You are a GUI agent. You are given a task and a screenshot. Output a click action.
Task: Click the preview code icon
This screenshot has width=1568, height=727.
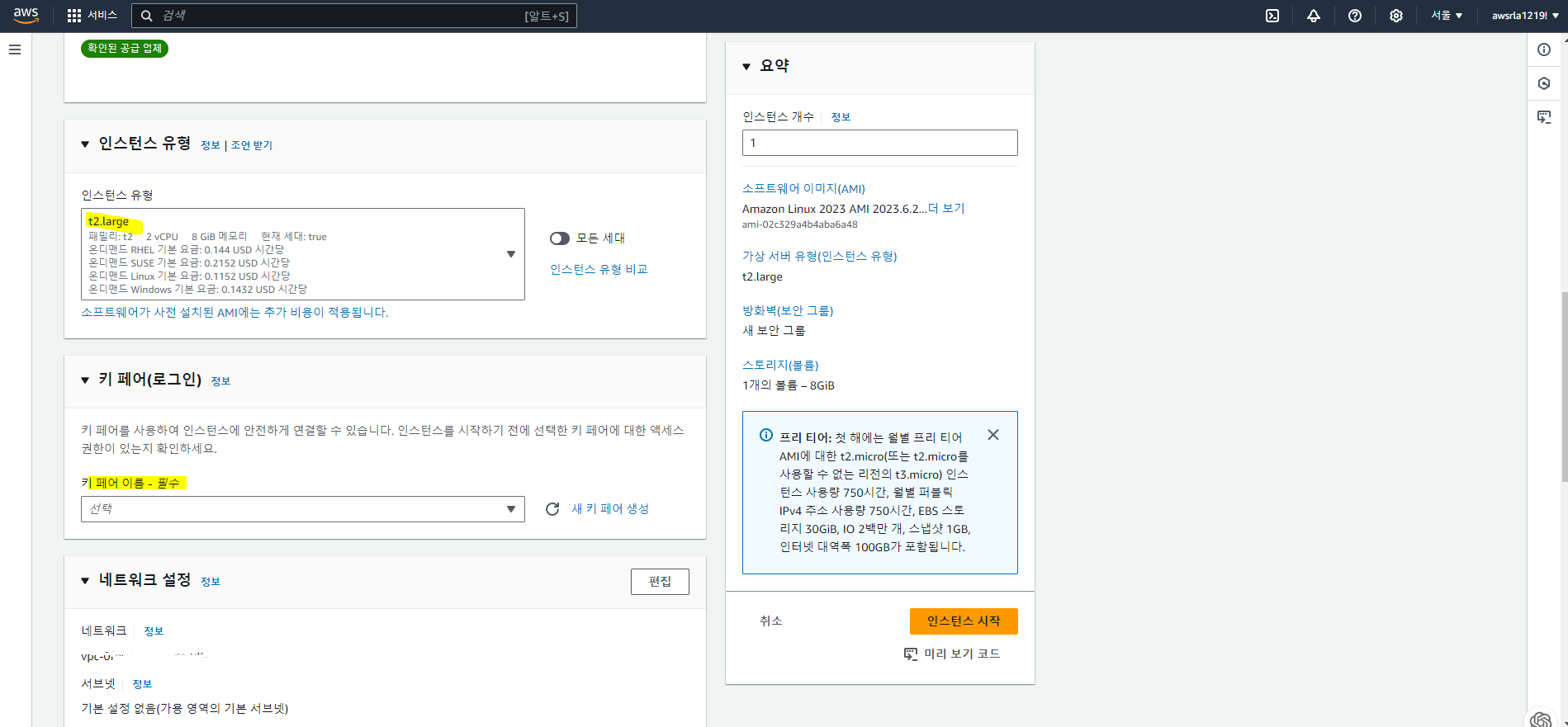tap(911, 654)
